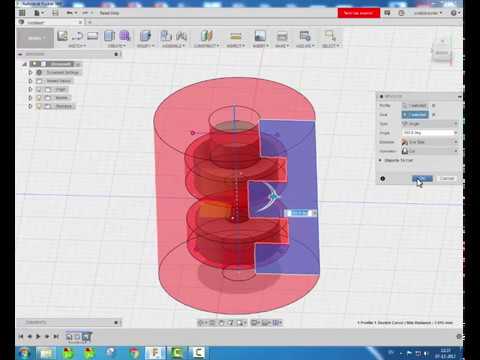Expand the Named Views tree node

click(30, 81)
